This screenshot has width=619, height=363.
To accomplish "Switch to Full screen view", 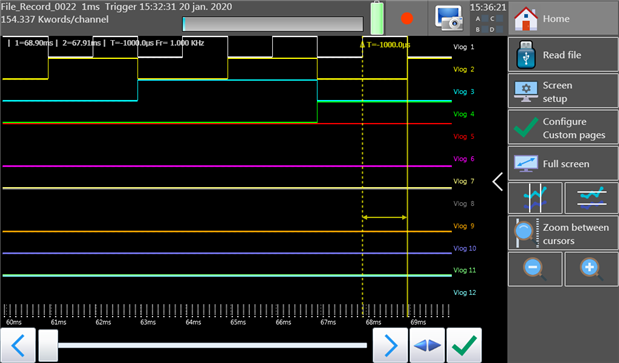I will 563,164.
